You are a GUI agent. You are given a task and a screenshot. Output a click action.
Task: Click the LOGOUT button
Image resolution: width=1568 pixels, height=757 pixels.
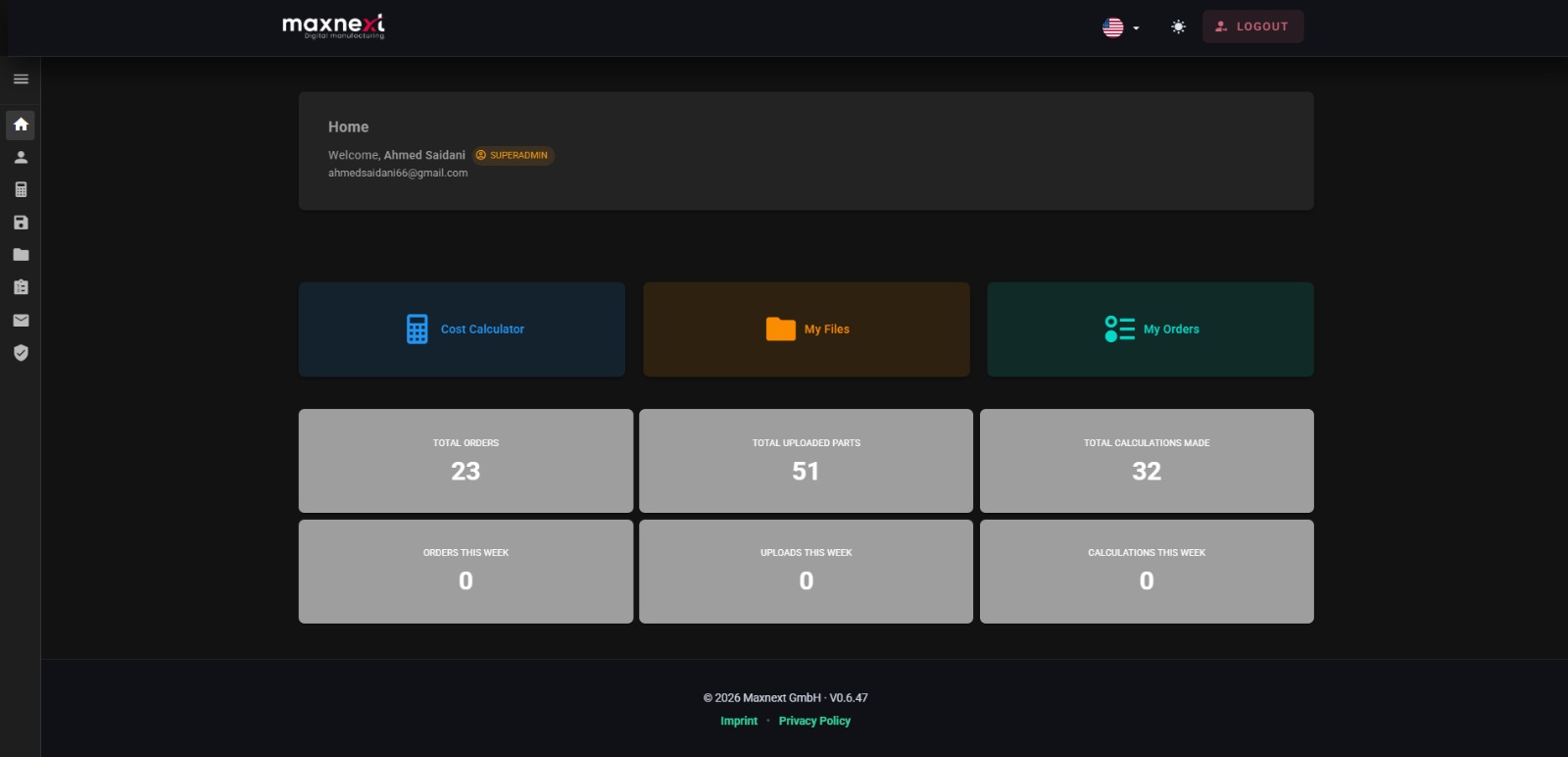pos(1252,26)
